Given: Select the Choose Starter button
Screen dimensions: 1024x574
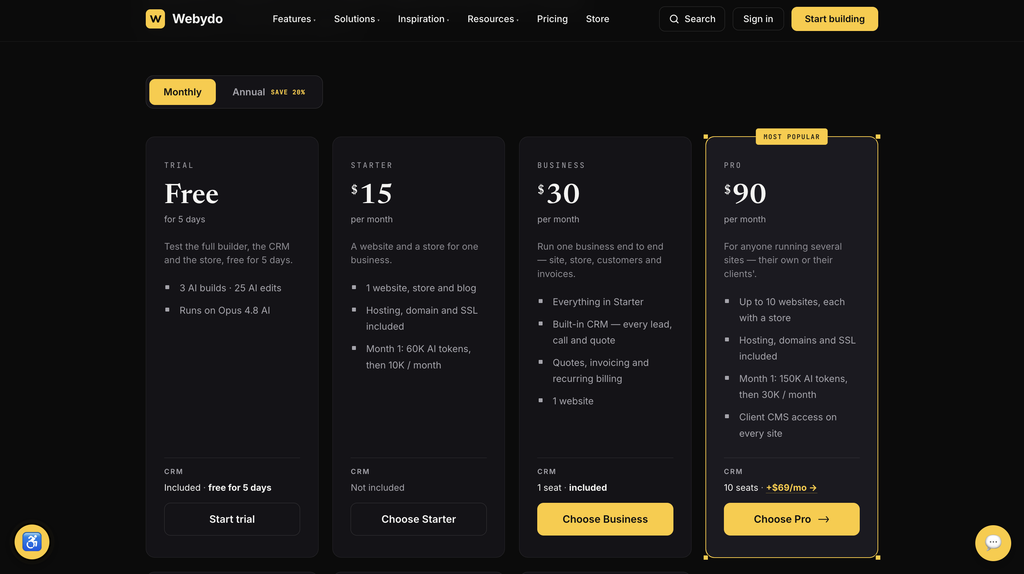Looking at the screenshot, I should click(419, 519).
